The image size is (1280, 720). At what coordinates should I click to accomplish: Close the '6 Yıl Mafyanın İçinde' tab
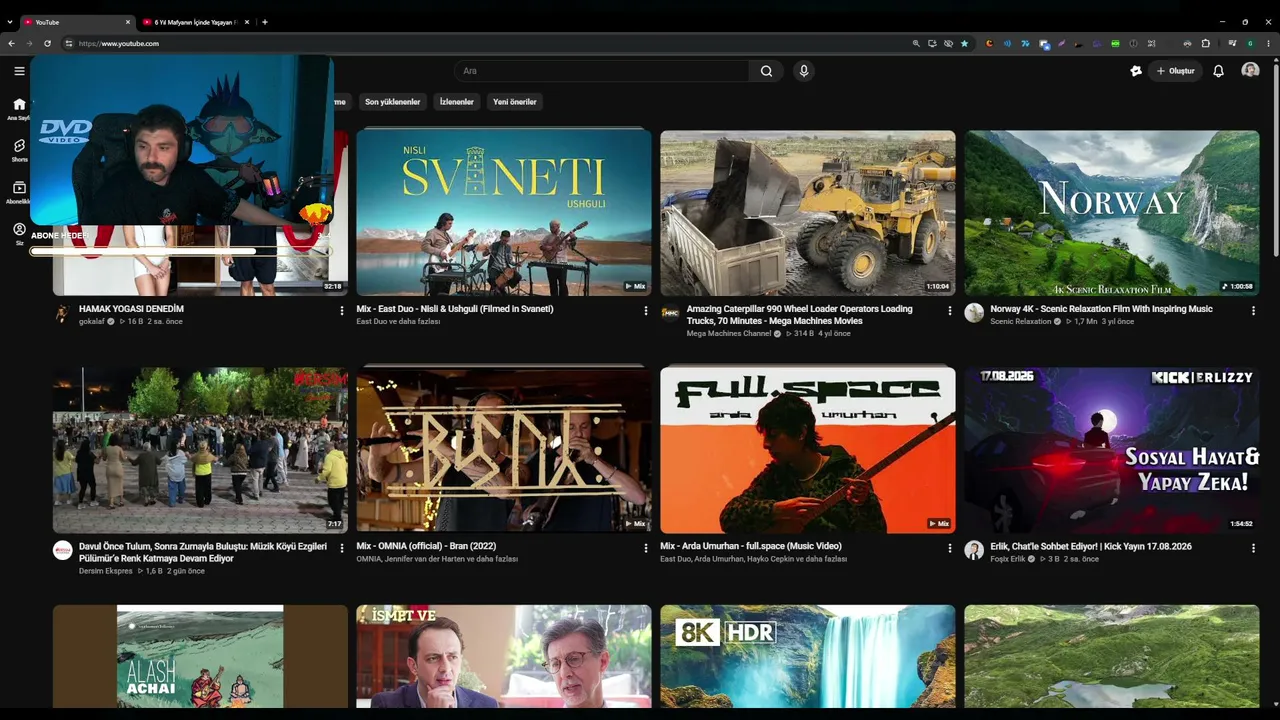point(247,22)
